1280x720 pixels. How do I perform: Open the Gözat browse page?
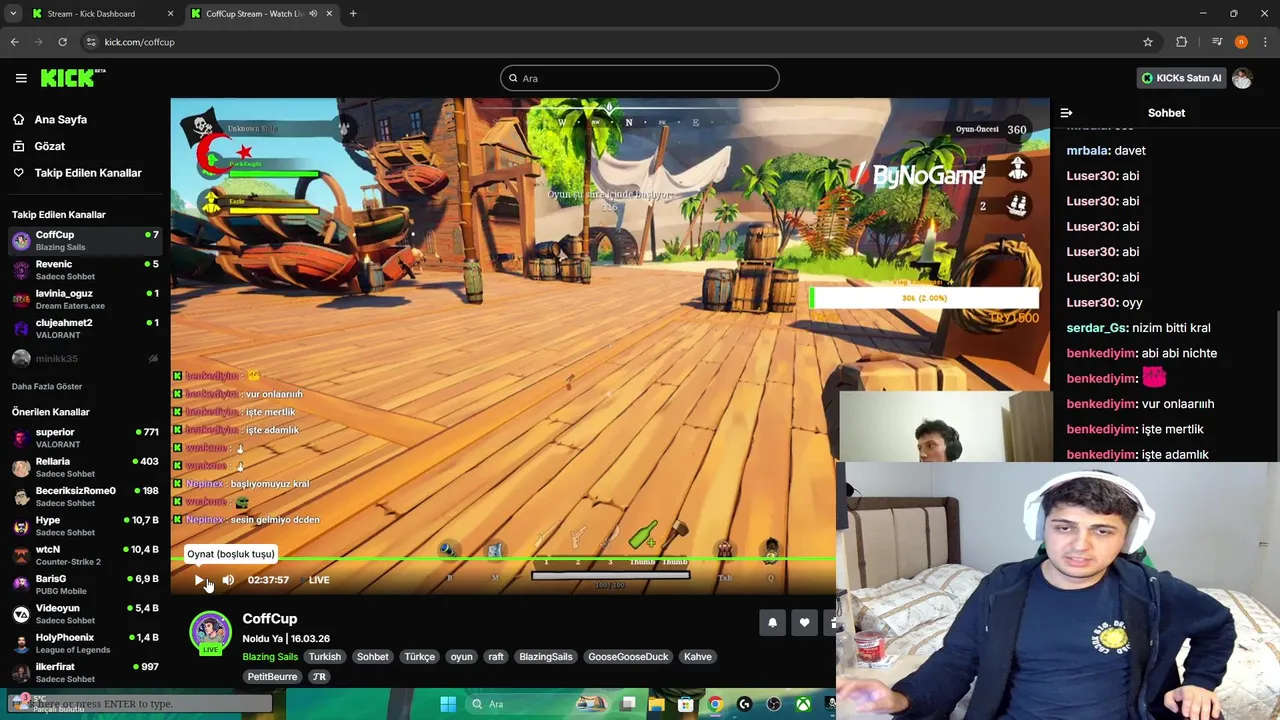(49, 146)
